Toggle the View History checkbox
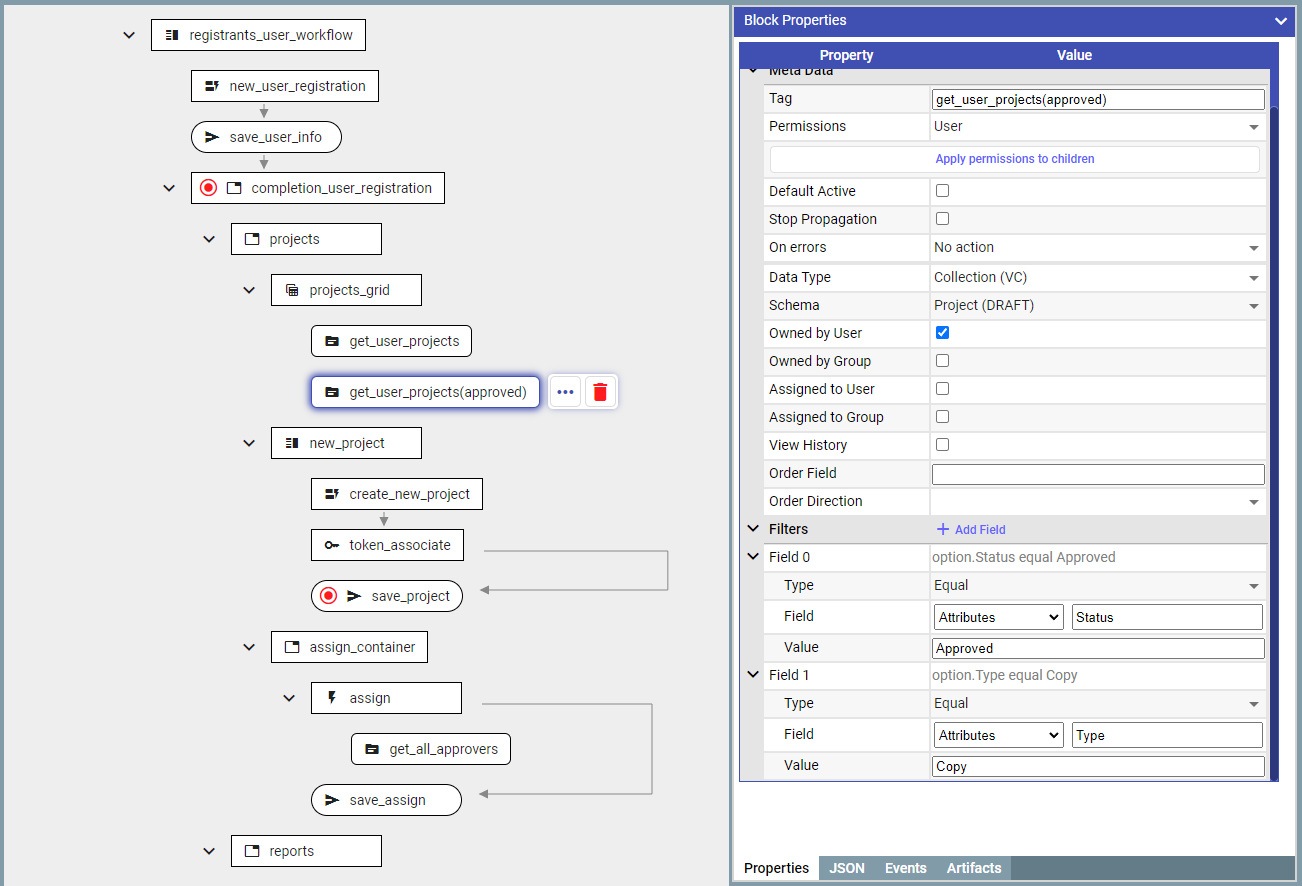 click(942, 445)
